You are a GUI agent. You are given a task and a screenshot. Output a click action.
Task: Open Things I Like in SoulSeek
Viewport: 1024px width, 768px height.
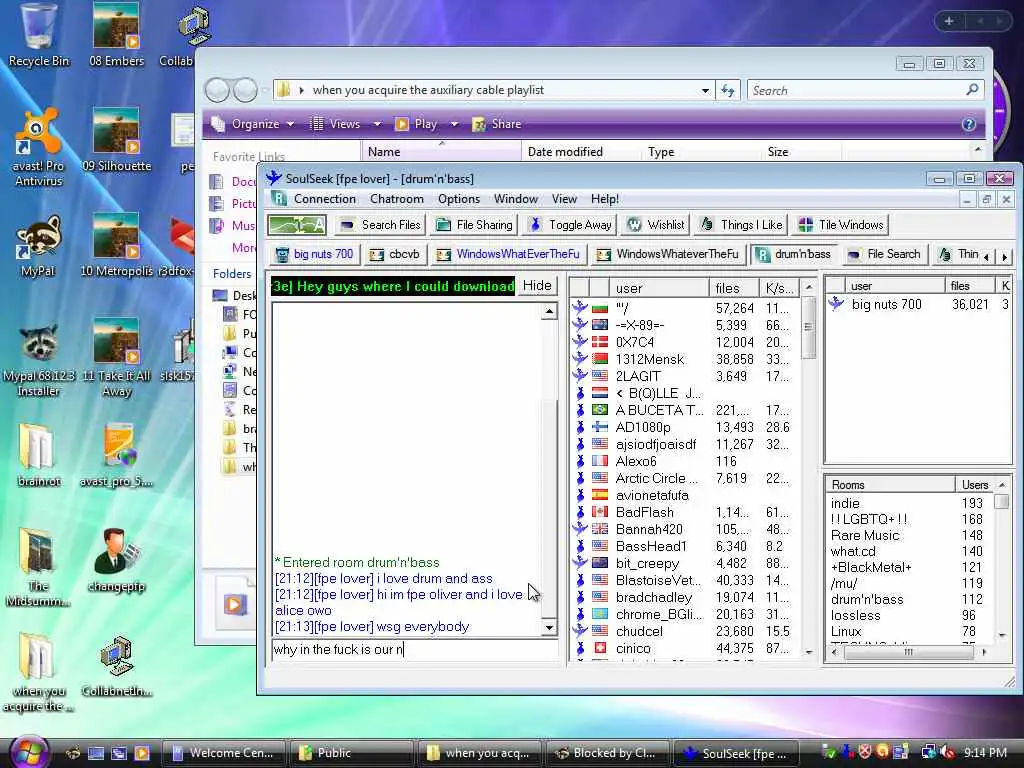[x=742, y=225]
